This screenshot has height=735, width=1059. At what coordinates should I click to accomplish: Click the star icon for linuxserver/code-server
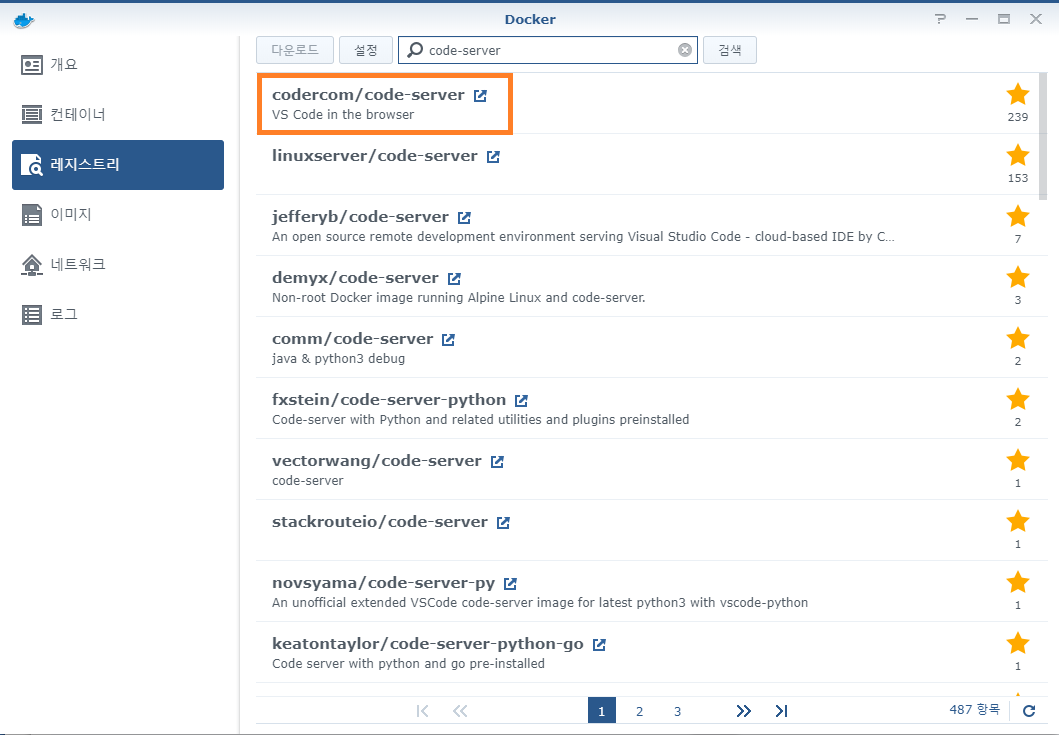(x=1018, y=155)
